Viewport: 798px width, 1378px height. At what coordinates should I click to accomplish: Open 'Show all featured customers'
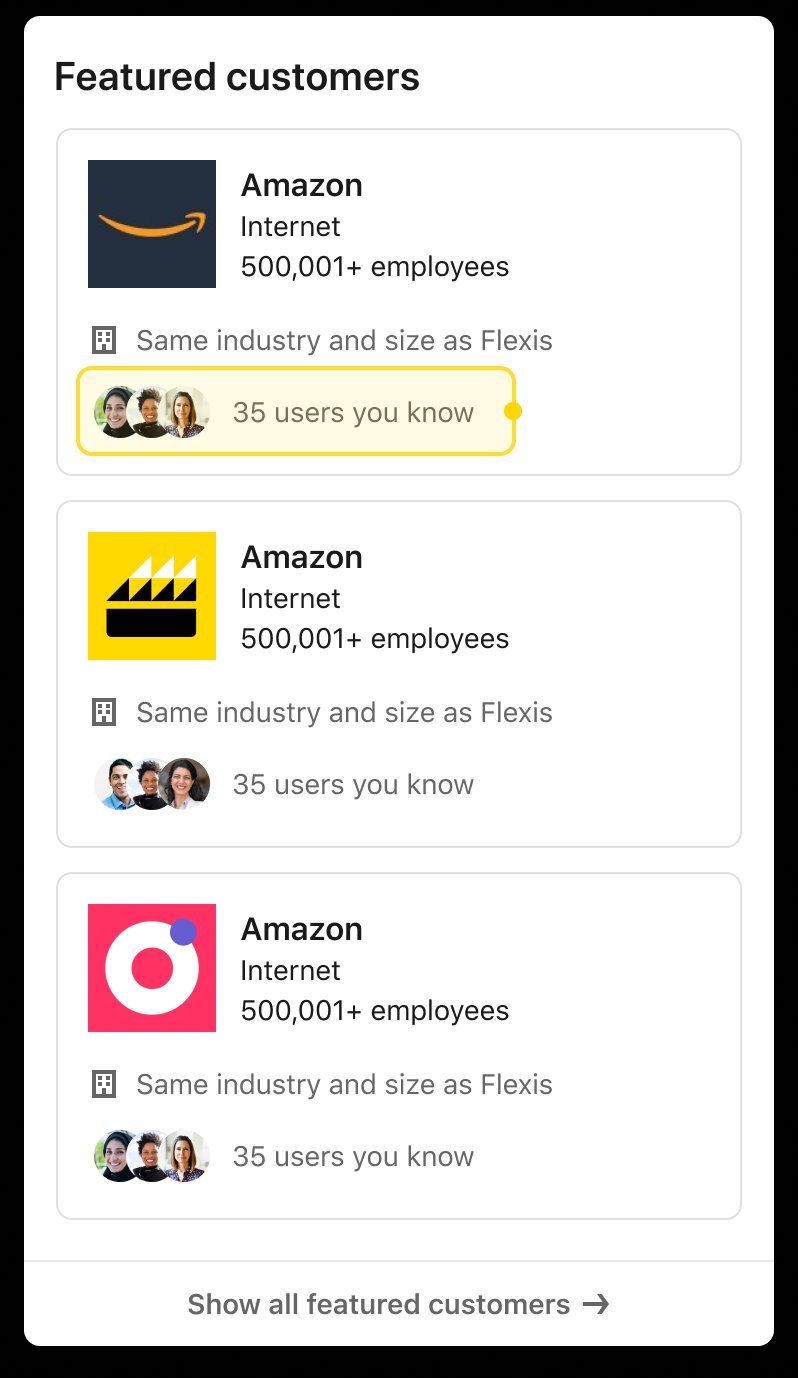(x=380, y=1303)
